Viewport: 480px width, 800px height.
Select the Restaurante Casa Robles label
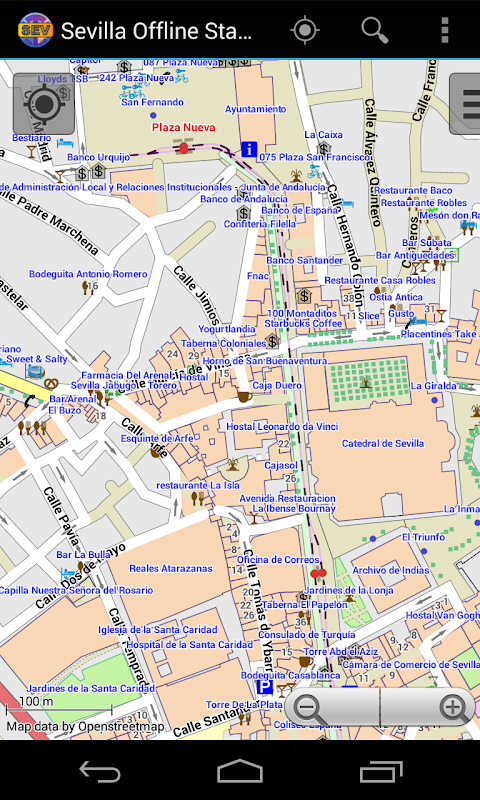tap(380, 280)
